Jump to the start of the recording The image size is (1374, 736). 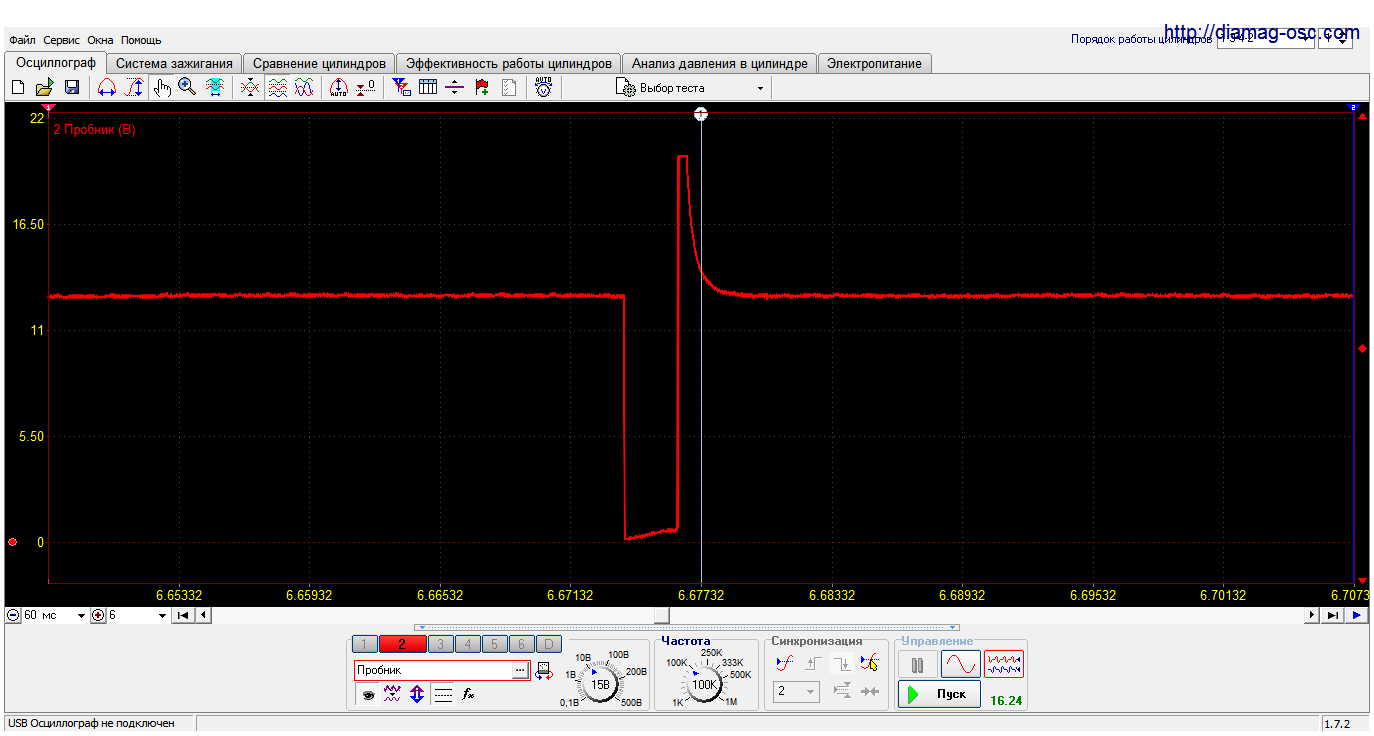183,616
